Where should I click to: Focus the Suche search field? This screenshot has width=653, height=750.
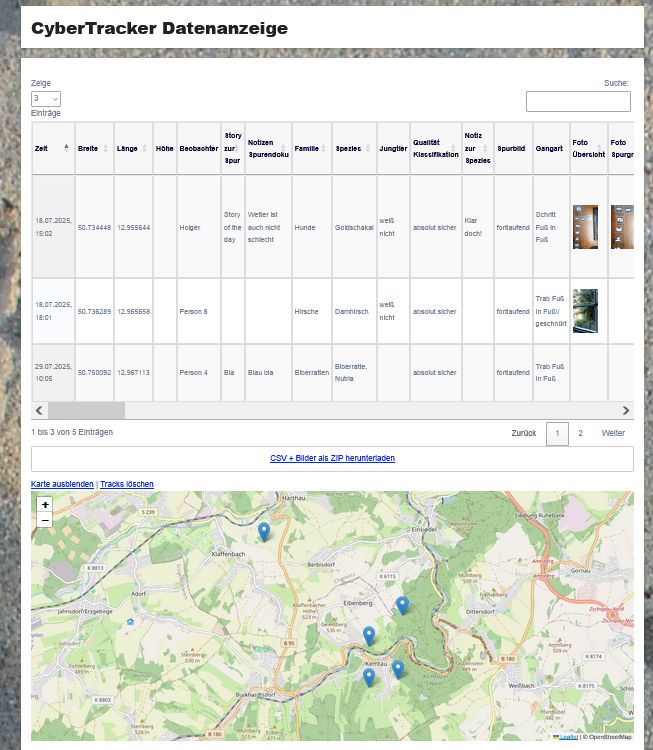pyautogui.click(x=578, y=101)
